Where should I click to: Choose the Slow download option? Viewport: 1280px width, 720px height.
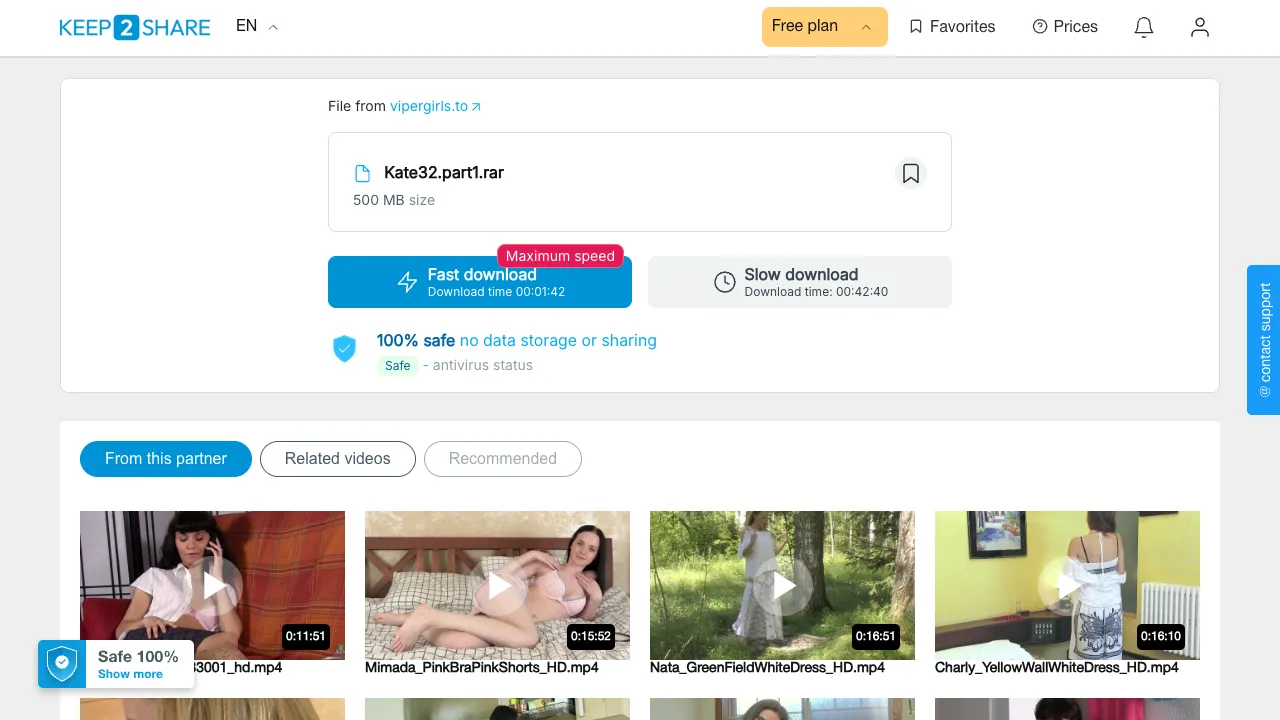(800, 282)
